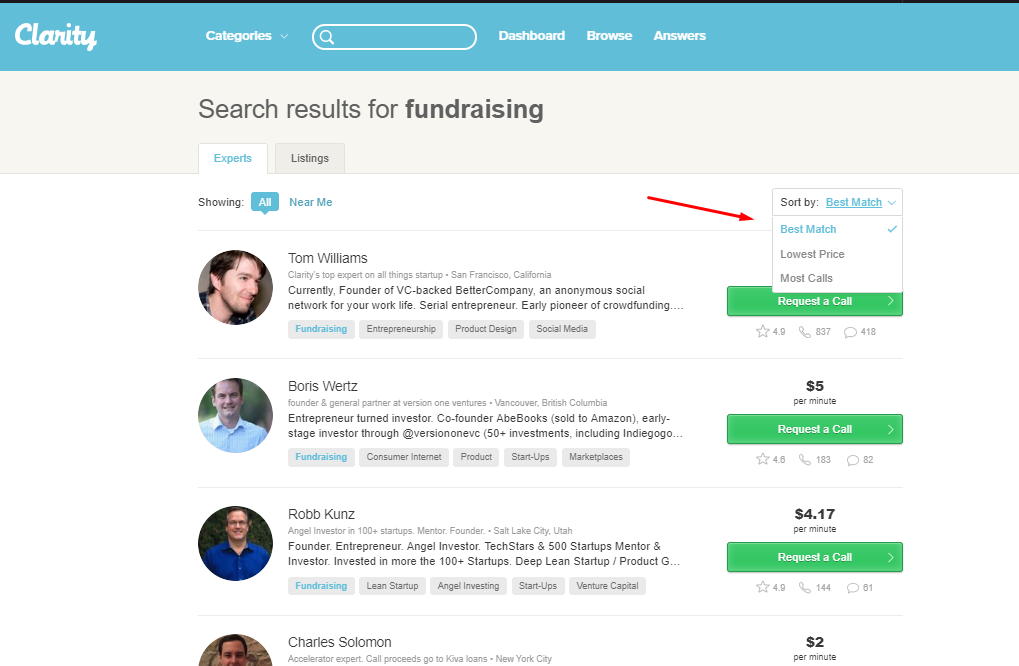Click Robb Kunz's star rating icon
This screenshot has width=1019, height=666.
762,587
